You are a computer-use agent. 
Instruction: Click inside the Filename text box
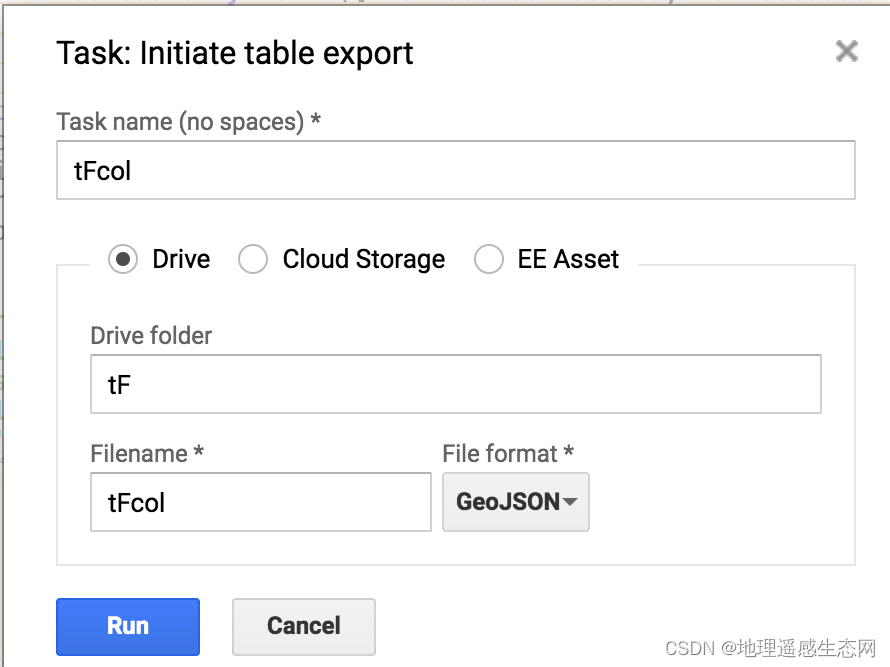(x=261, y=502)
